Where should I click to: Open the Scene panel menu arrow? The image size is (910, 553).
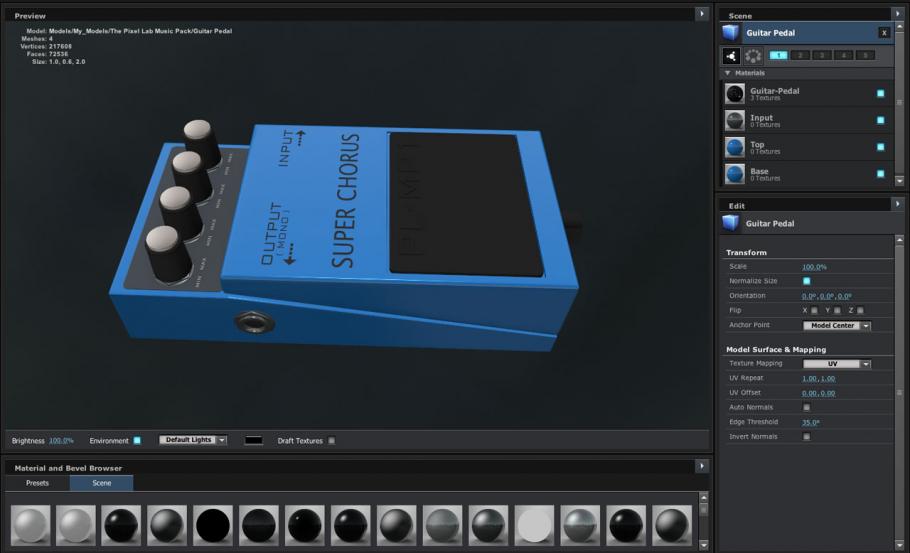(x=898, y=13)
